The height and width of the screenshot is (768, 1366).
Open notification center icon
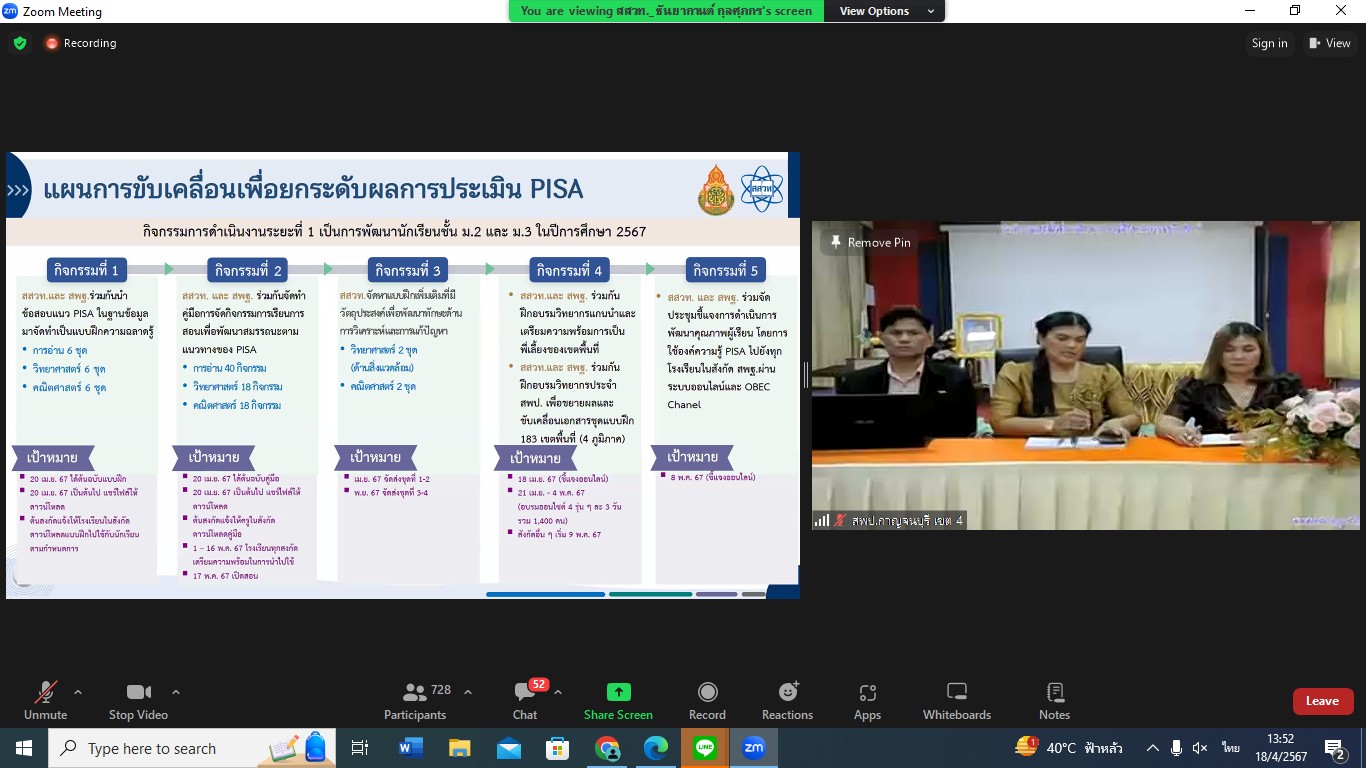tap(1335, 748)
